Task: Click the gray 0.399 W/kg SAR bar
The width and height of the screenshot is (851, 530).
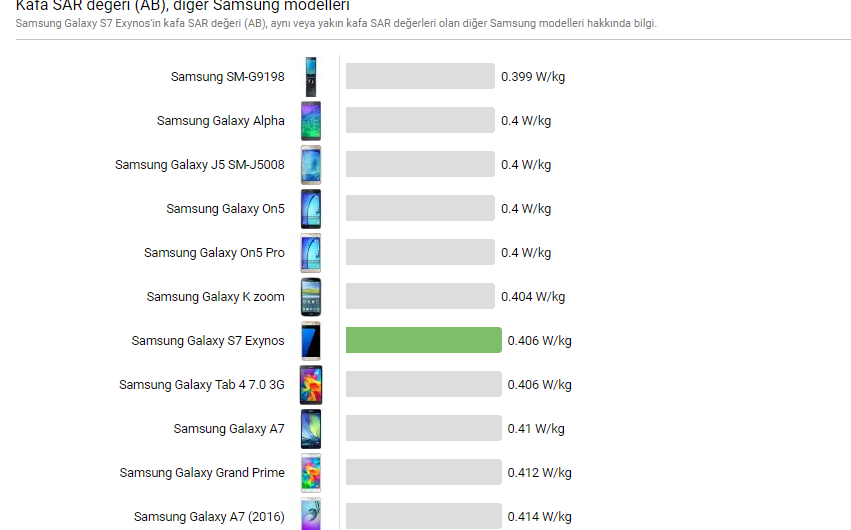Action: pyautogui.click(x=420, y=77)
